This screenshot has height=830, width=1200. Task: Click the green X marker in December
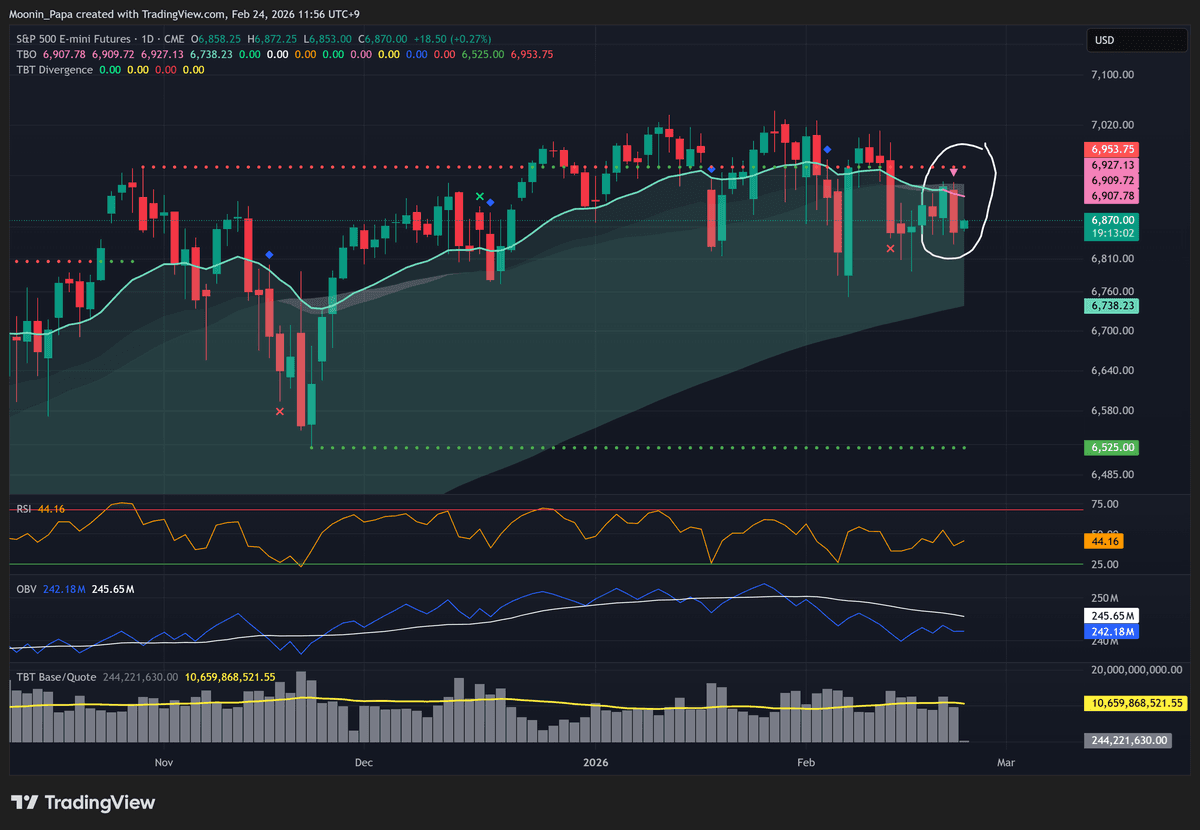[480, 197]
